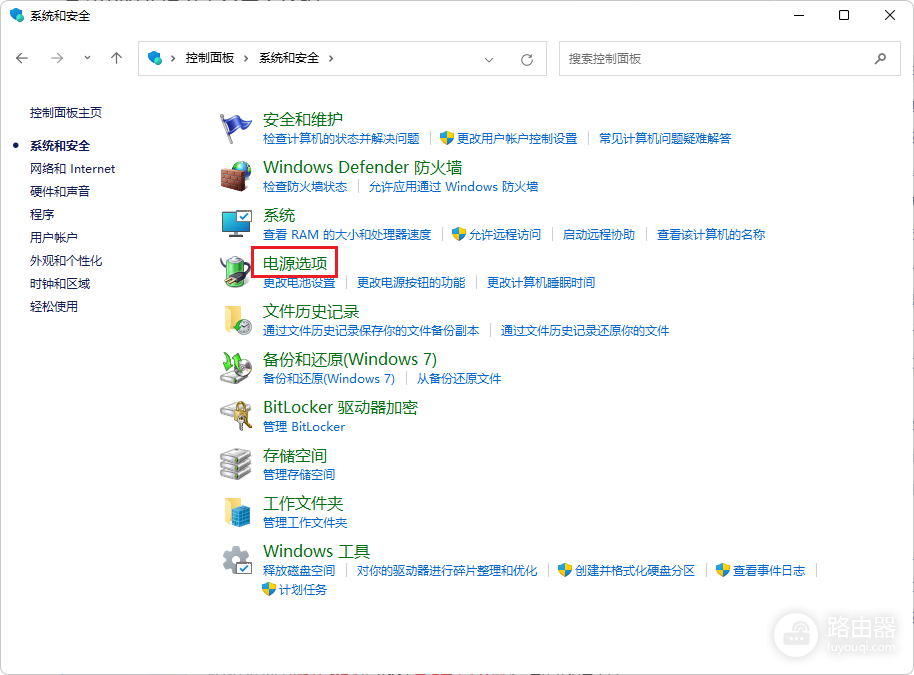Open 启动远程协助 link

(599, 235)
